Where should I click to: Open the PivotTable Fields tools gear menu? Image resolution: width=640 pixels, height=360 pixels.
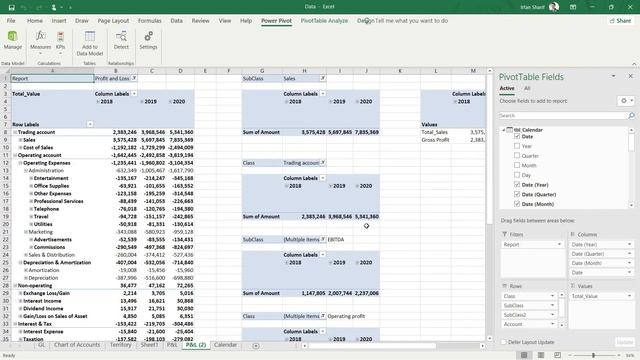[x=626, y=101]
